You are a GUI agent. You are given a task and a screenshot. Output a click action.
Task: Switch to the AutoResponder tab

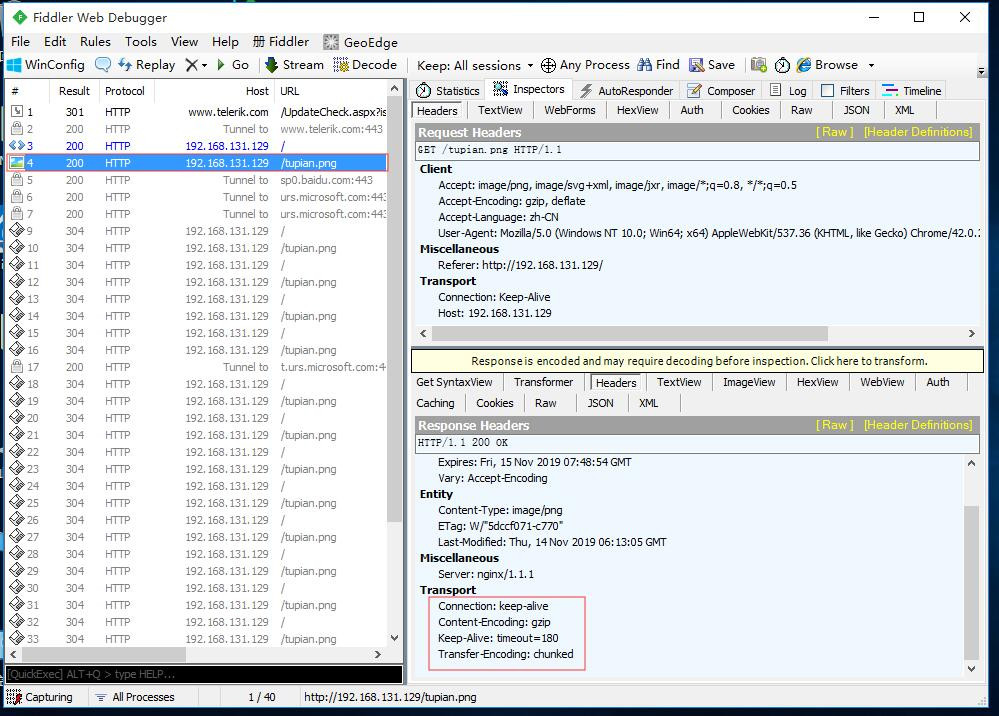coord(626,91)
